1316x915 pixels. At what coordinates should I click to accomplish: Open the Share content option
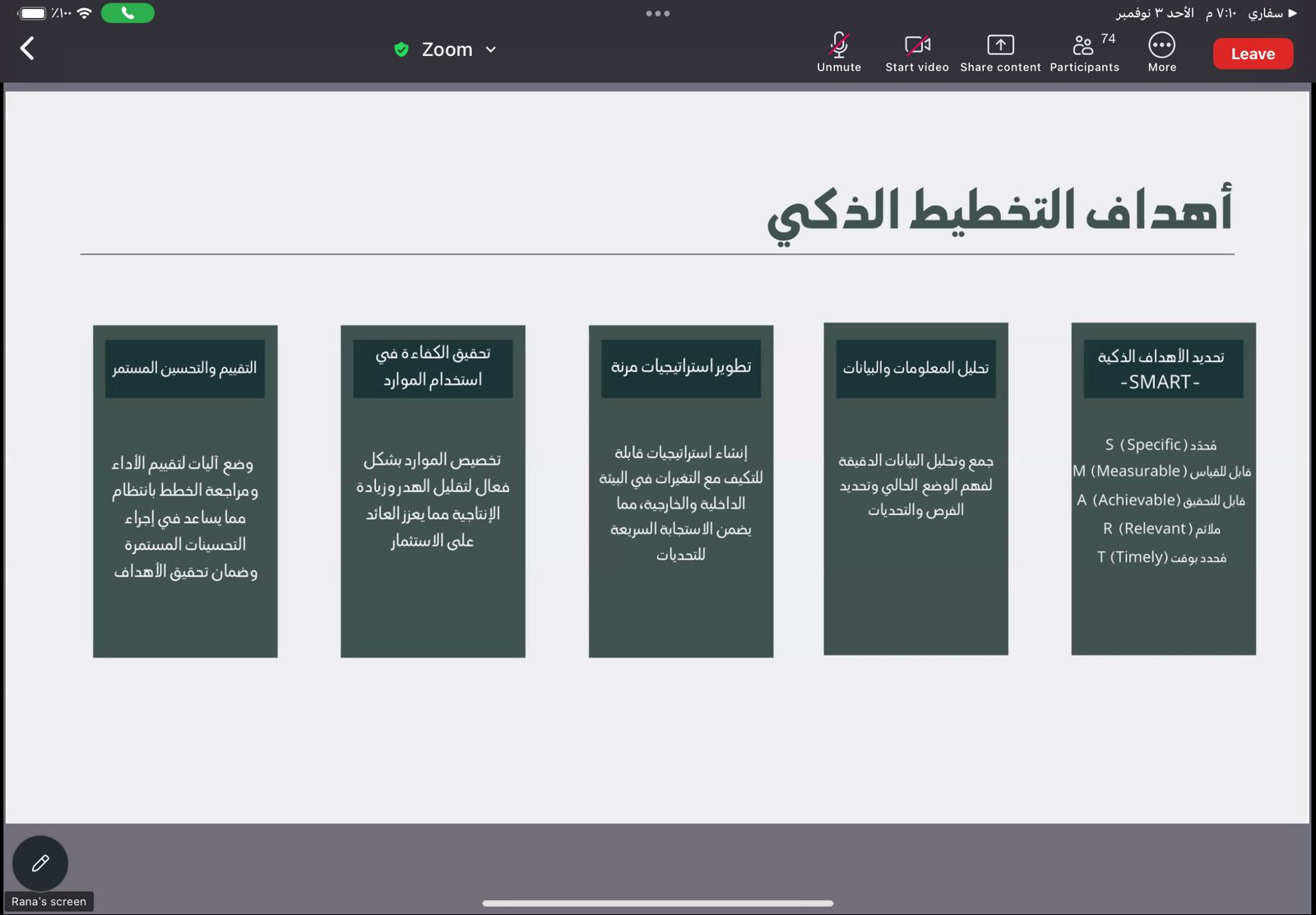click(1000, 53)
